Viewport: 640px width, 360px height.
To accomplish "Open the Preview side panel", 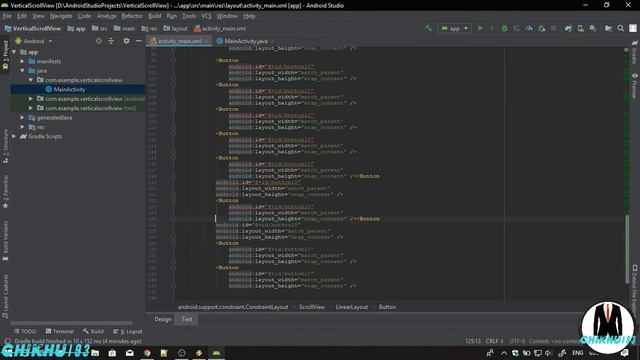I will [x=635, y=86].
